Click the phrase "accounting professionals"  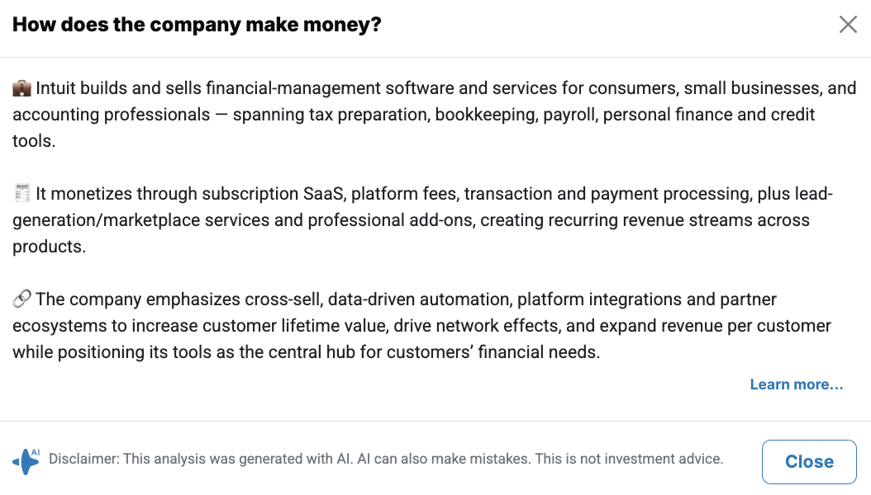(x=110, y=114)
